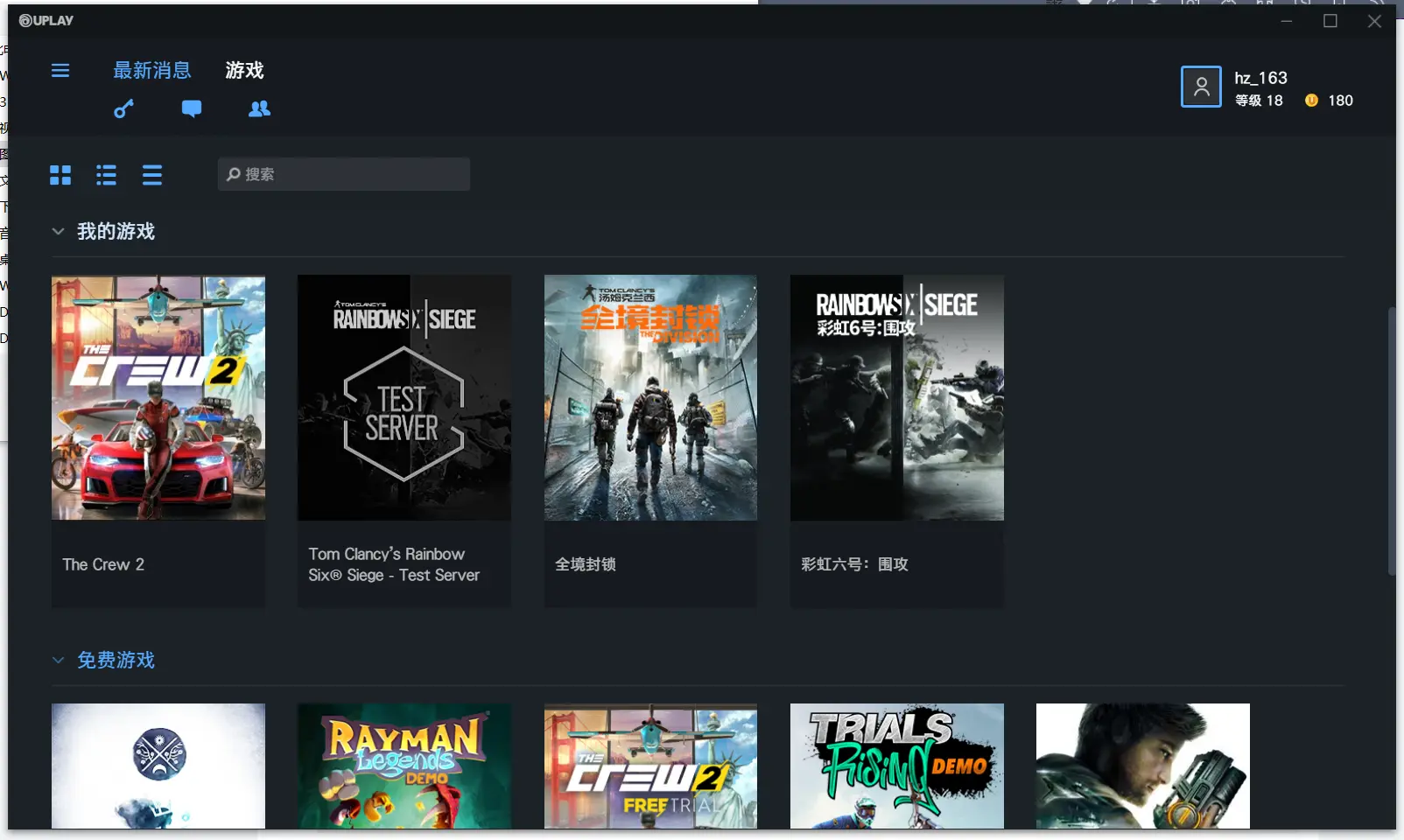
Task: Click Tom Clancy's Rainbow Six Siege Test Server title
Action: tap(394, 564)
